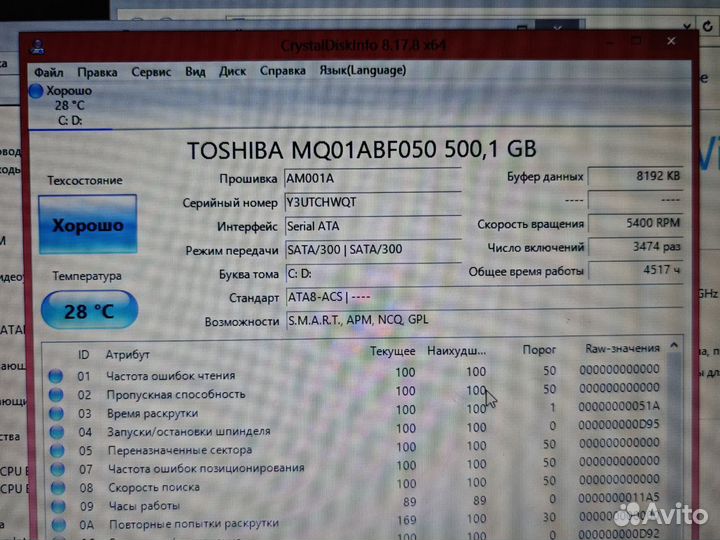The image size is (720, 540).
Task: Click current value 169 in row 0A
Action: 406,520
